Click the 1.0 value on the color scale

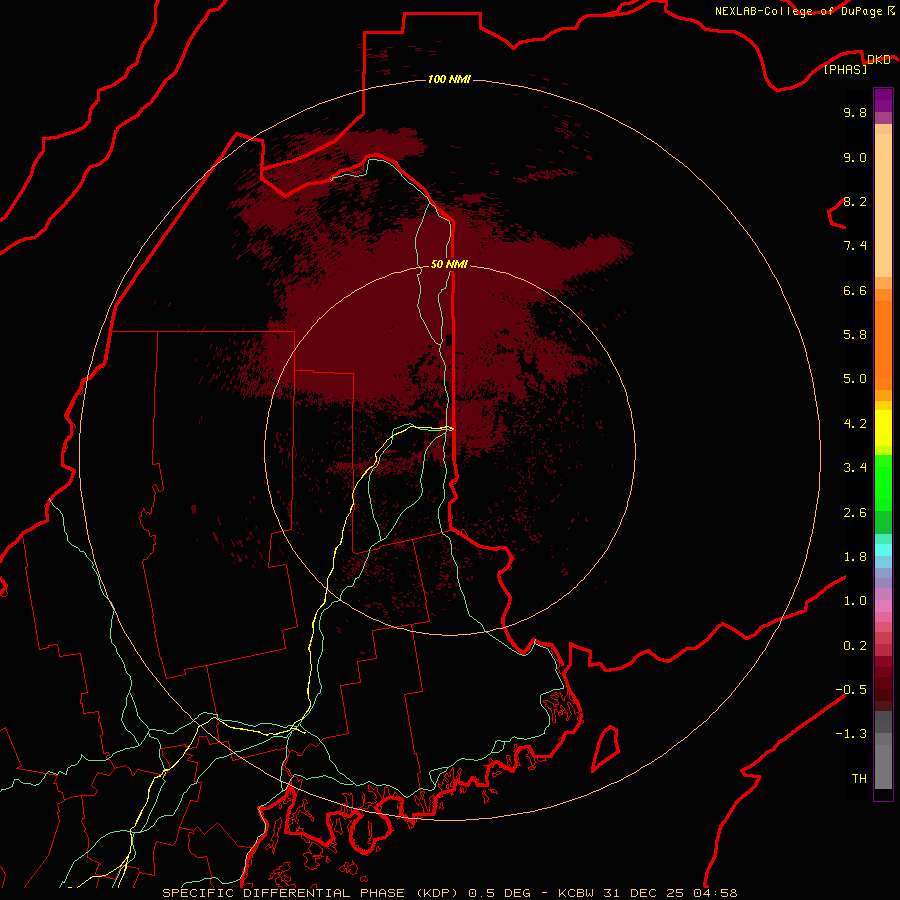(x=855, y=601)
